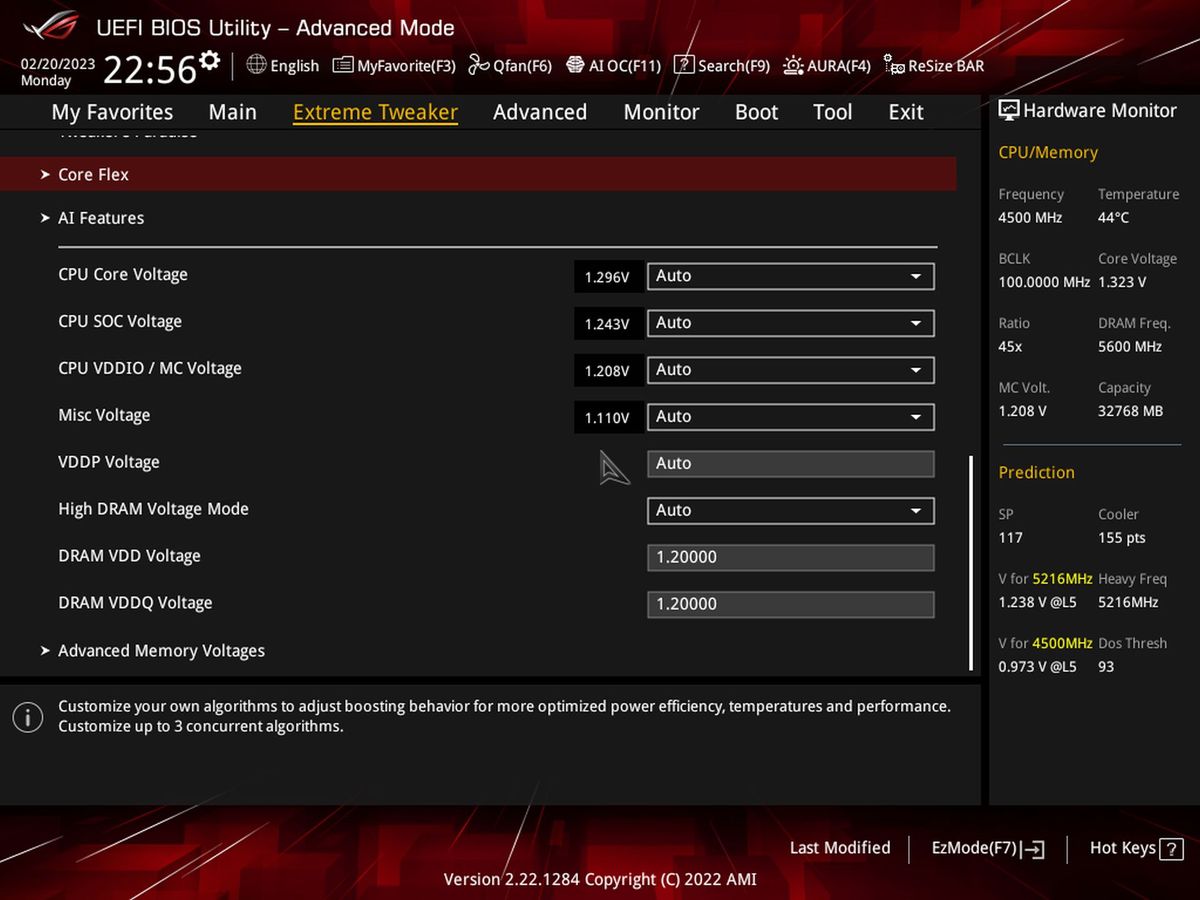Open MyFavorite(F3) list icon
The height and width of the screenshot is (900, 1200).
343,65
